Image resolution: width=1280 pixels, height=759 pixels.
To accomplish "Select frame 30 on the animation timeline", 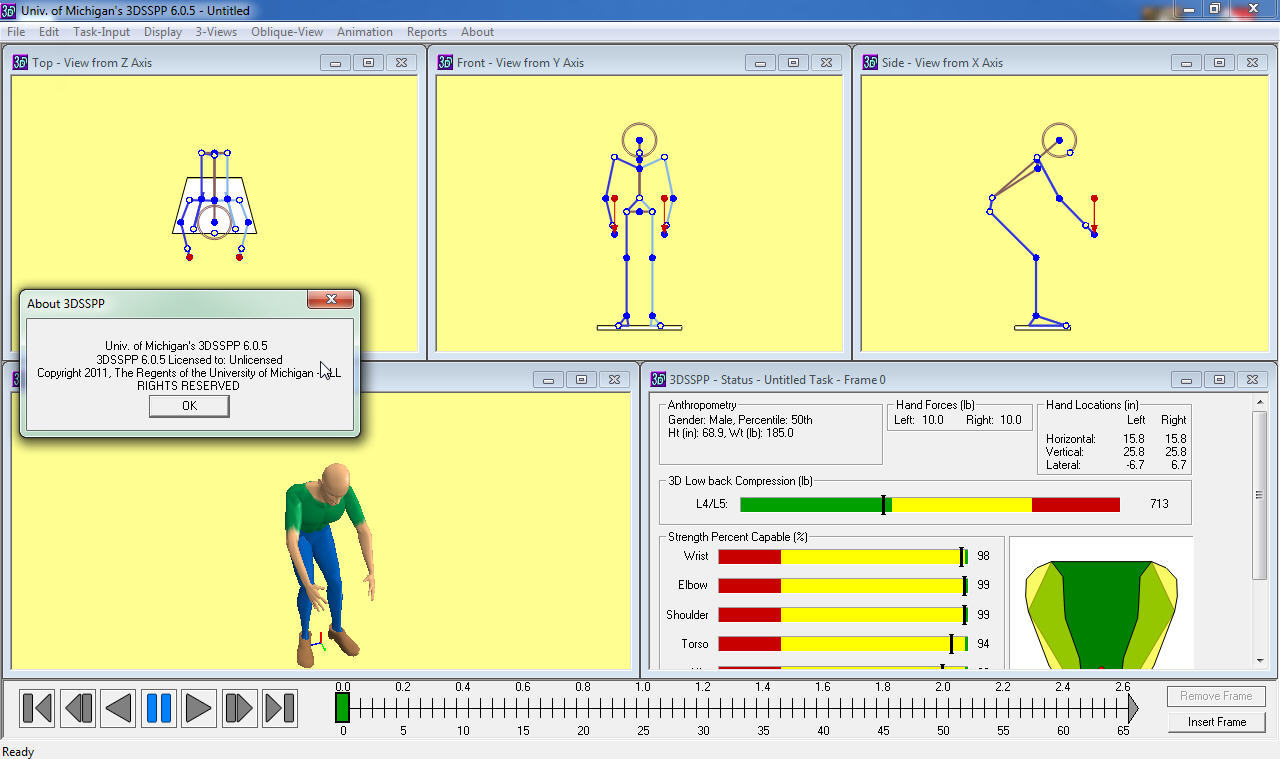I will point(703,709).
